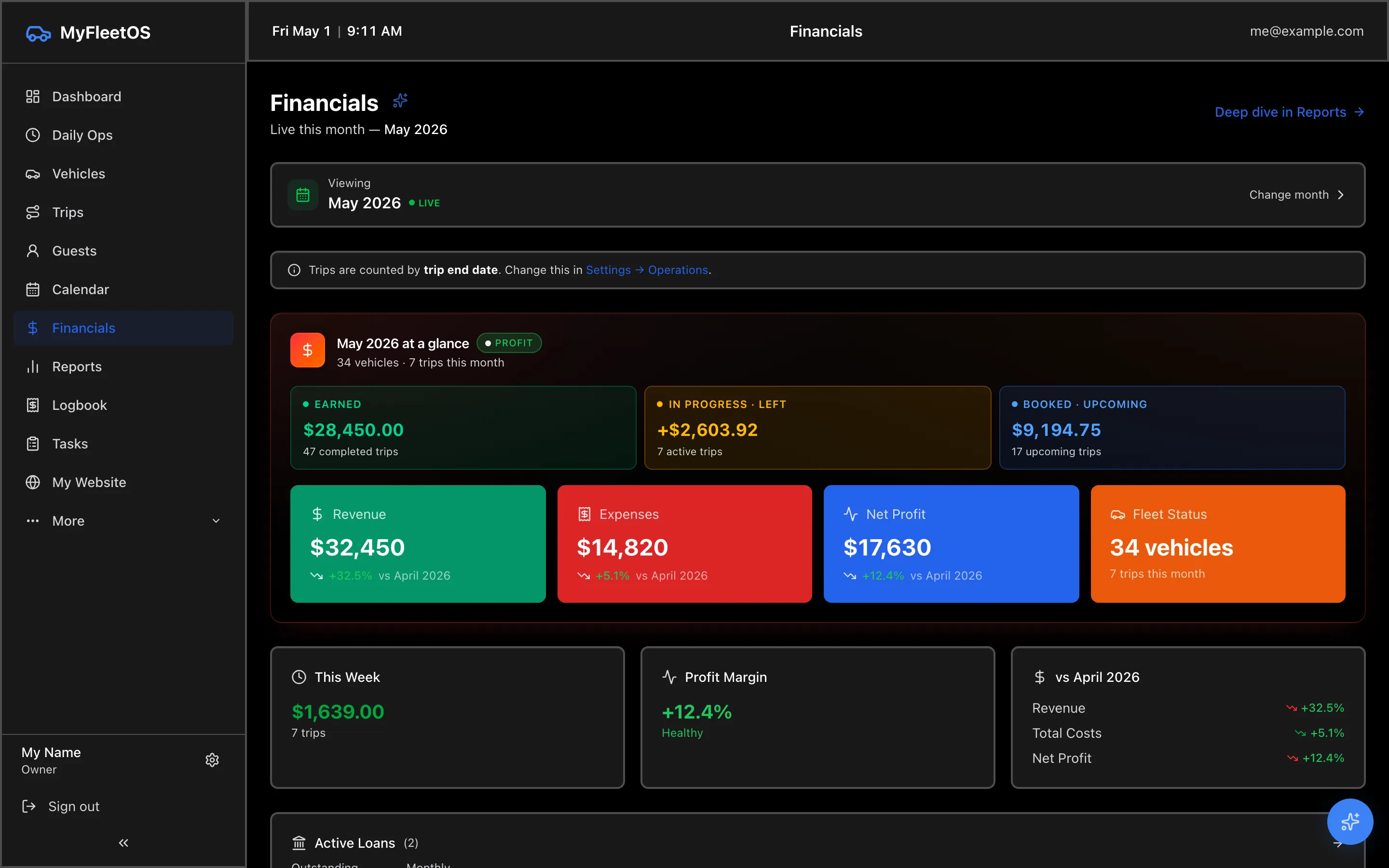Viewport: 1389px width, 868px height.
Task: Open the Settings → Operations link
Action: point(647,270)
